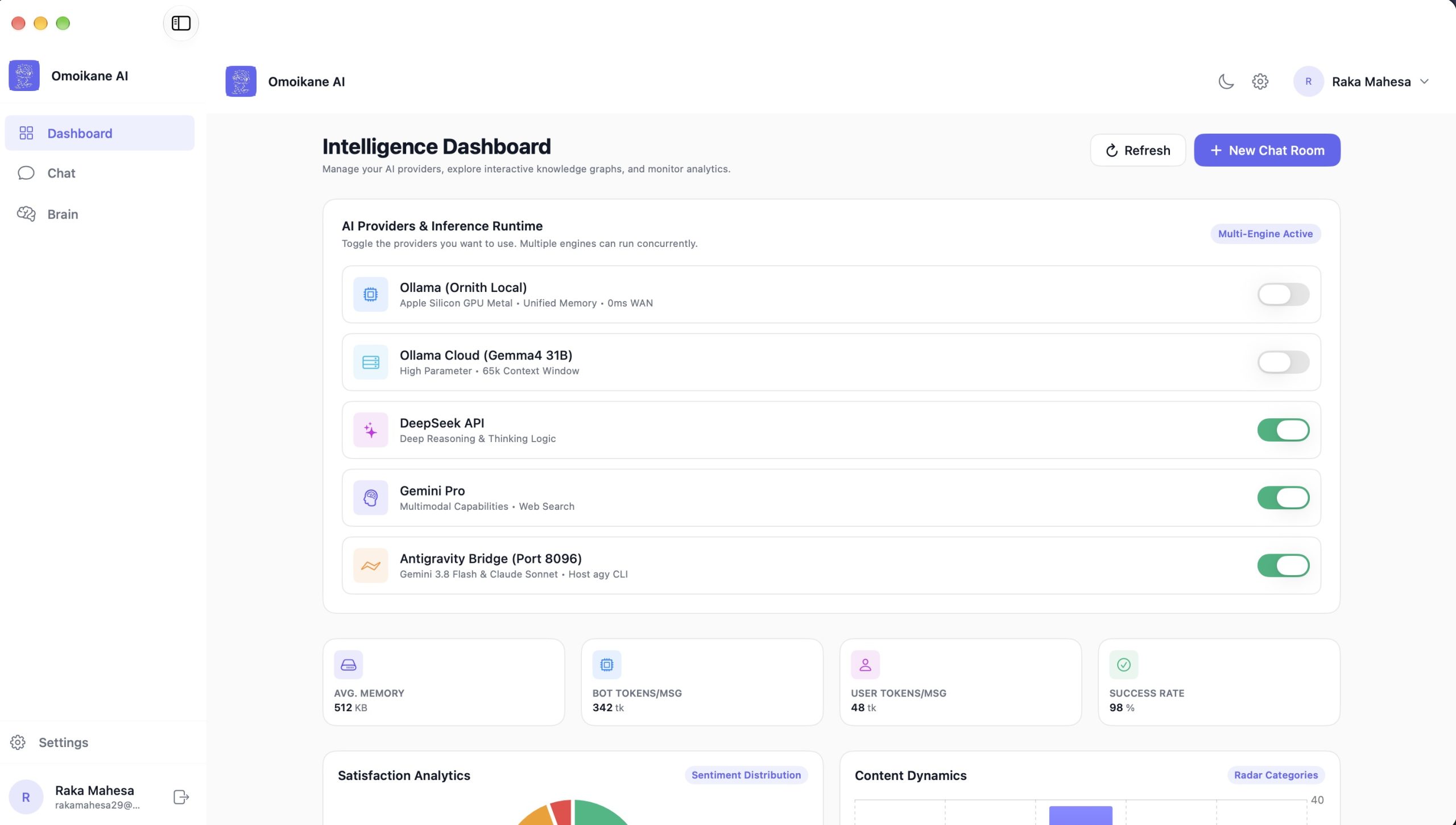
Task: Open the Chat sidebar item
Action: pyautogui.click(x=100, y=173)
